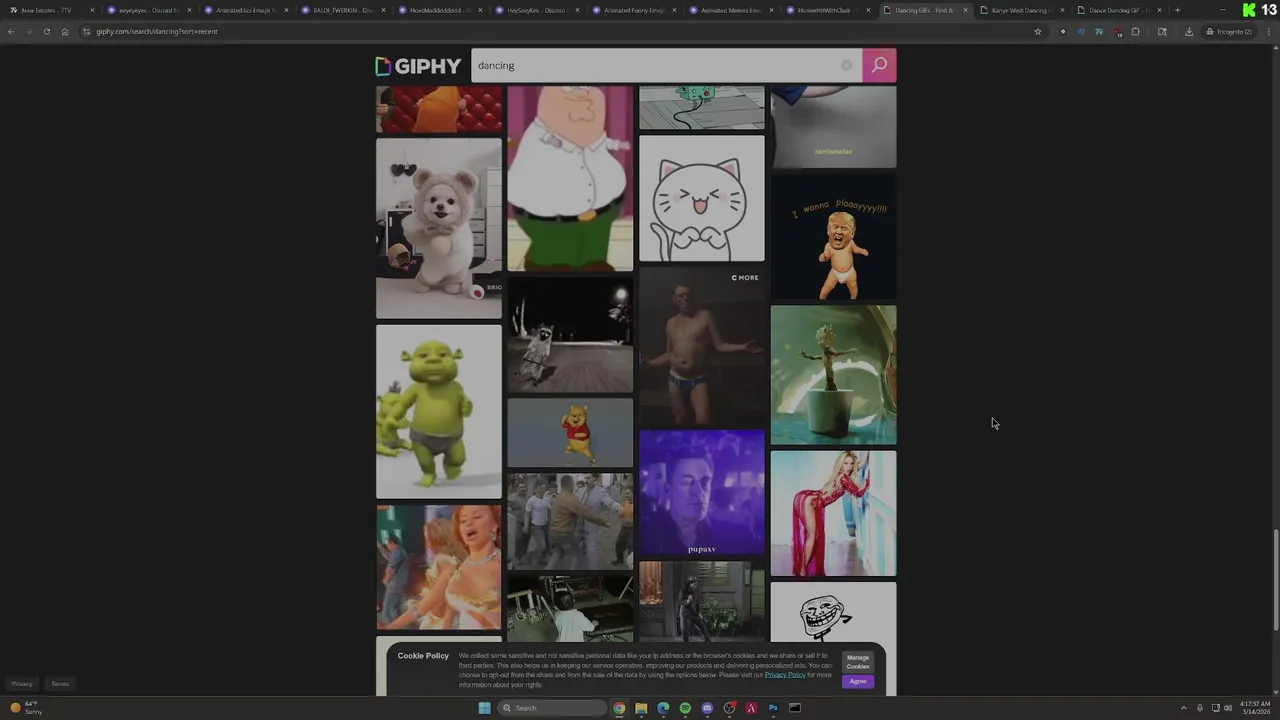Open the site info icon in address bar
Viewport: 1280px width, 720px height.
[x=87, y=31]
